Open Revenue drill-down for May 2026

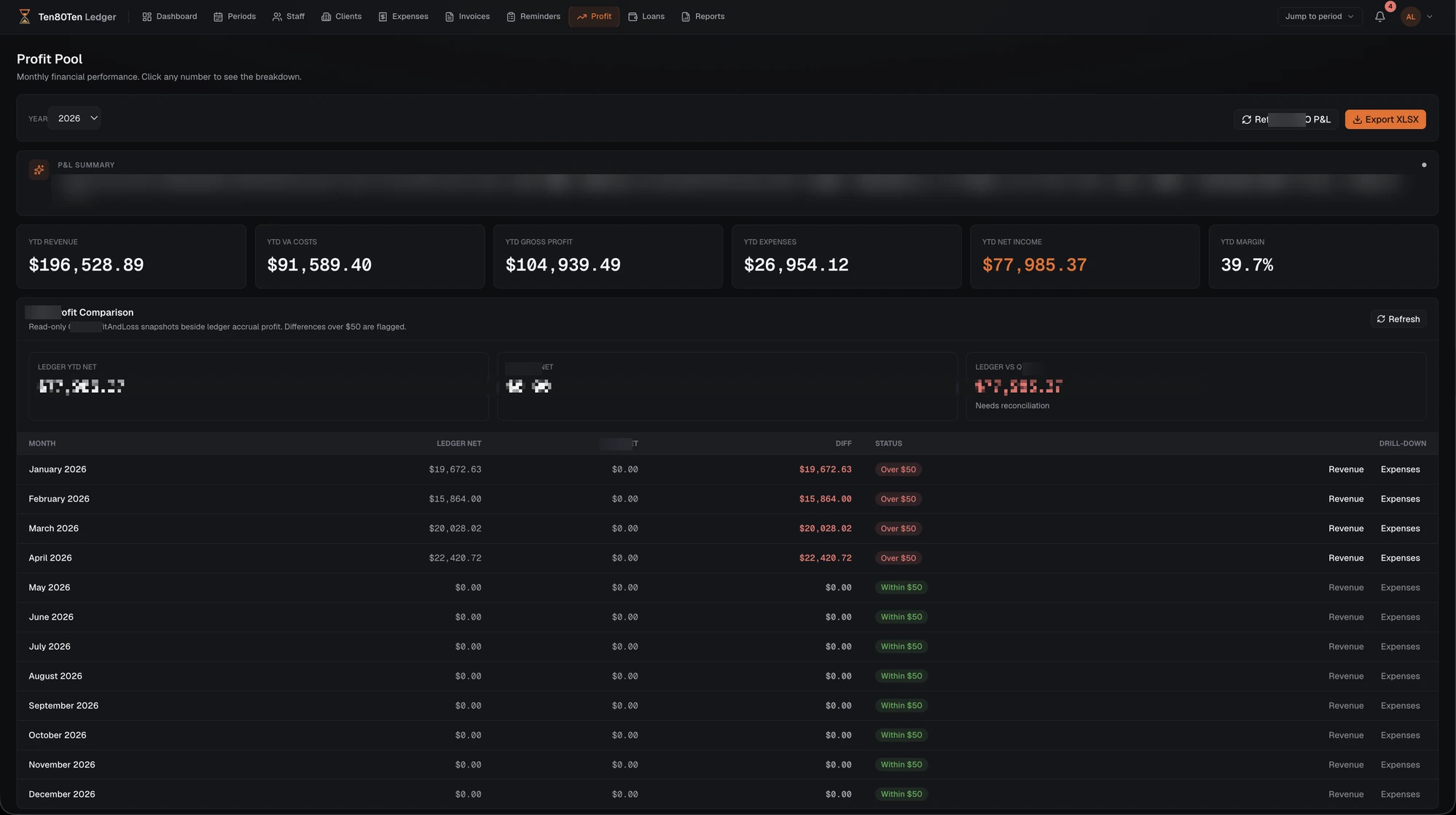coord(1346,588)
